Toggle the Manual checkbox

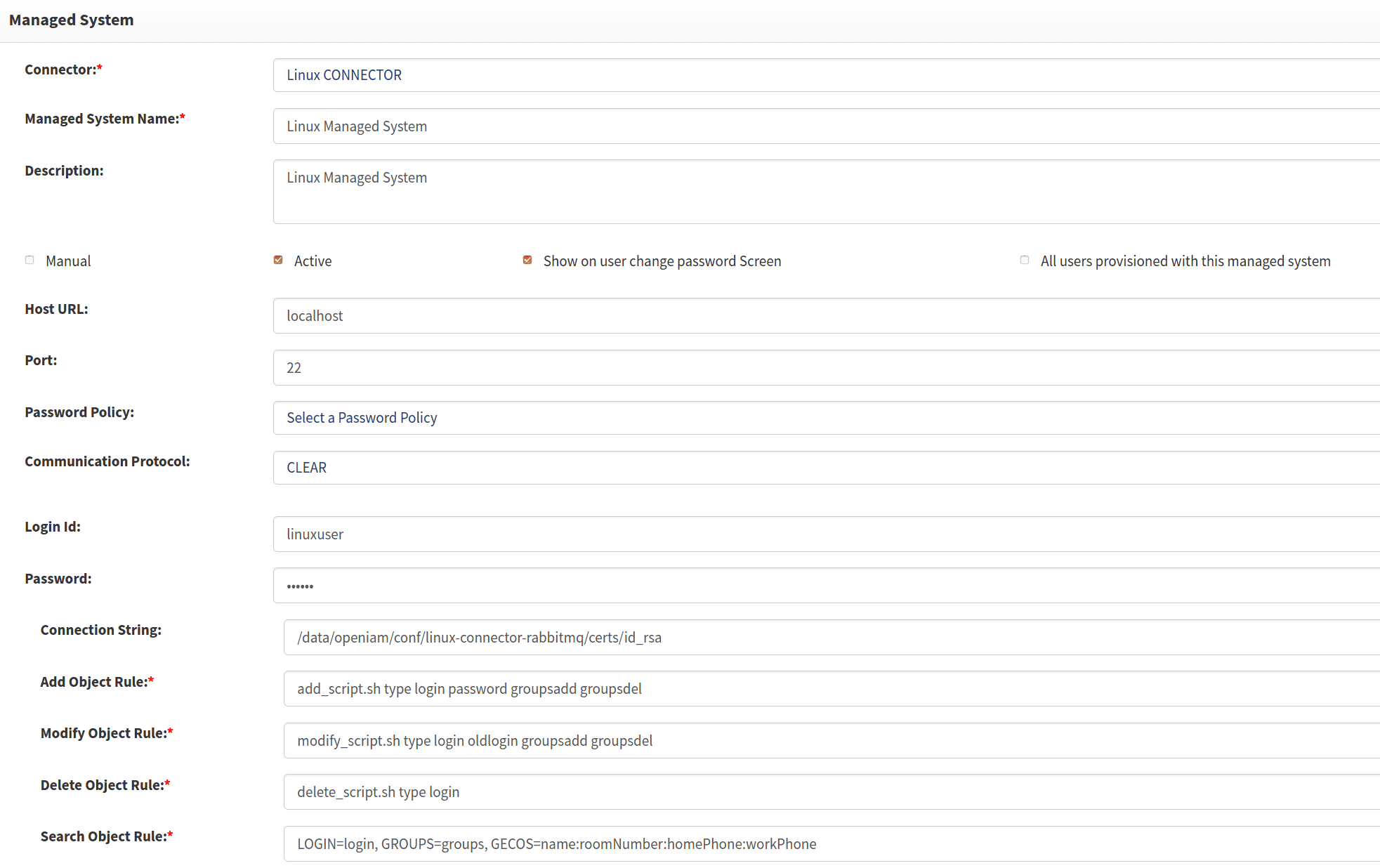click(29, 261)
